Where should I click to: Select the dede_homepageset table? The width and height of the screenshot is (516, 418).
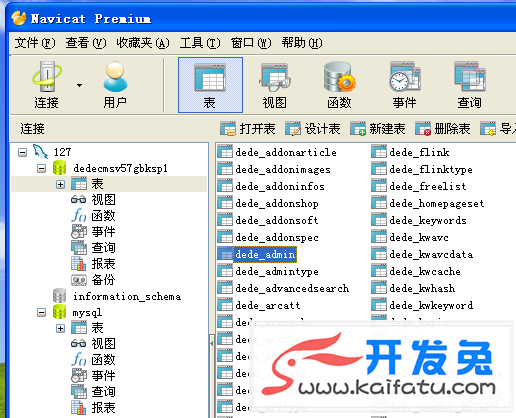[x=428, y=203]
